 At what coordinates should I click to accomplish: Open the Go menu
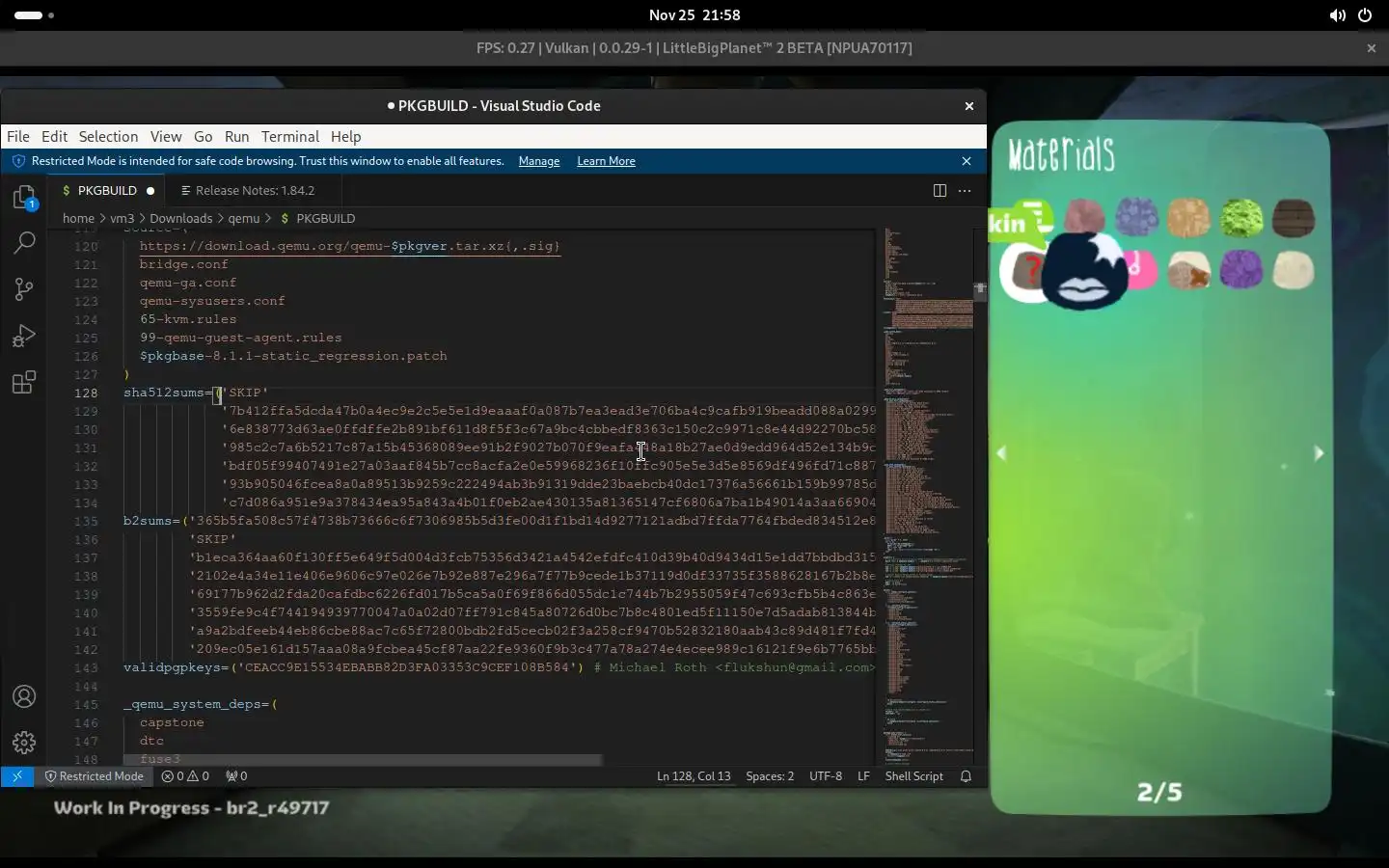click(203, 137)
